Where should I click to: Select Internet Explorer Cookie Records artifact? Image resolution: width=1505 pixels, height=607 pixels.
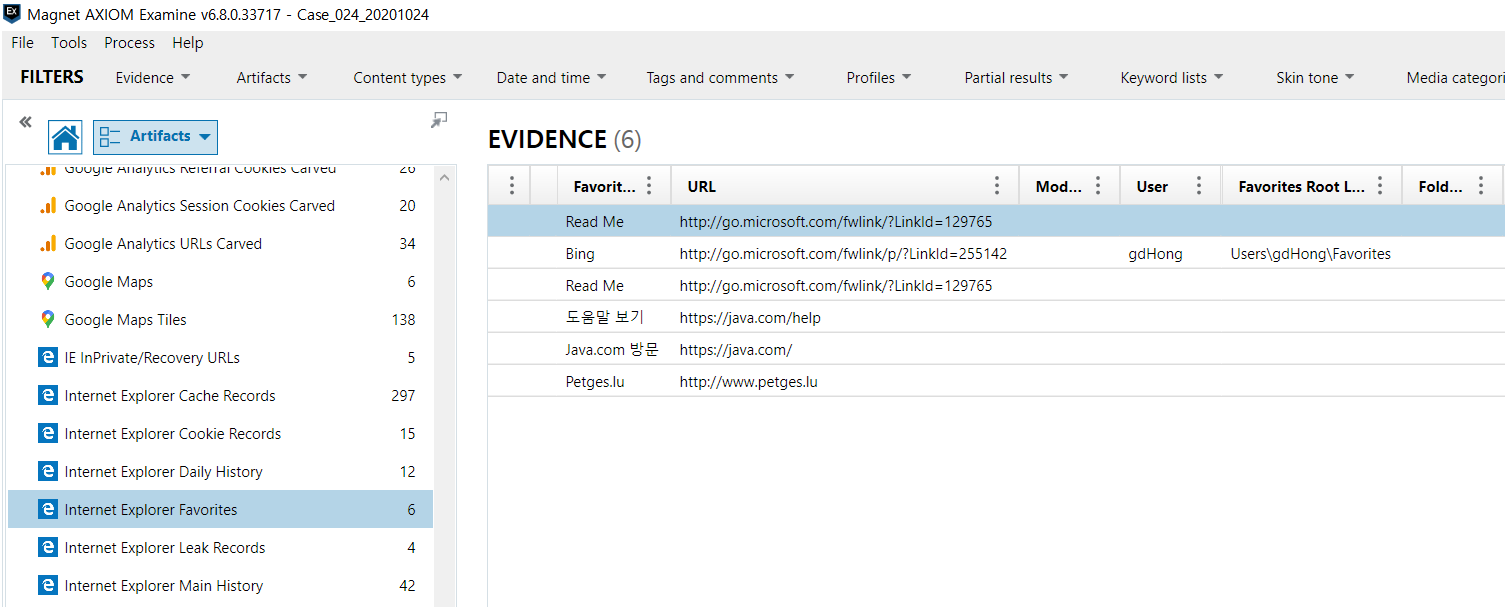tap(220, 434)
